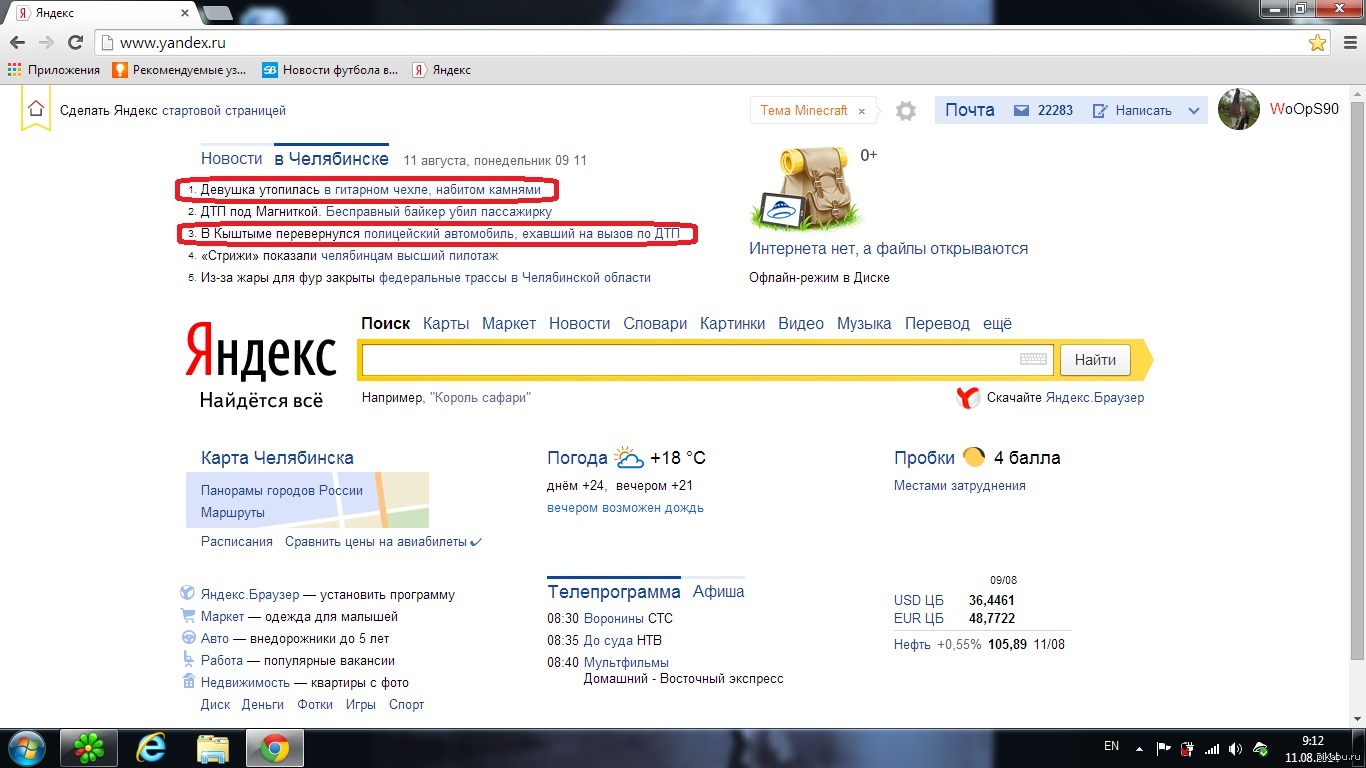Switch to the Новости tab
The image size is (1366, 768).
pyautogui.click(x=231, y=159)
